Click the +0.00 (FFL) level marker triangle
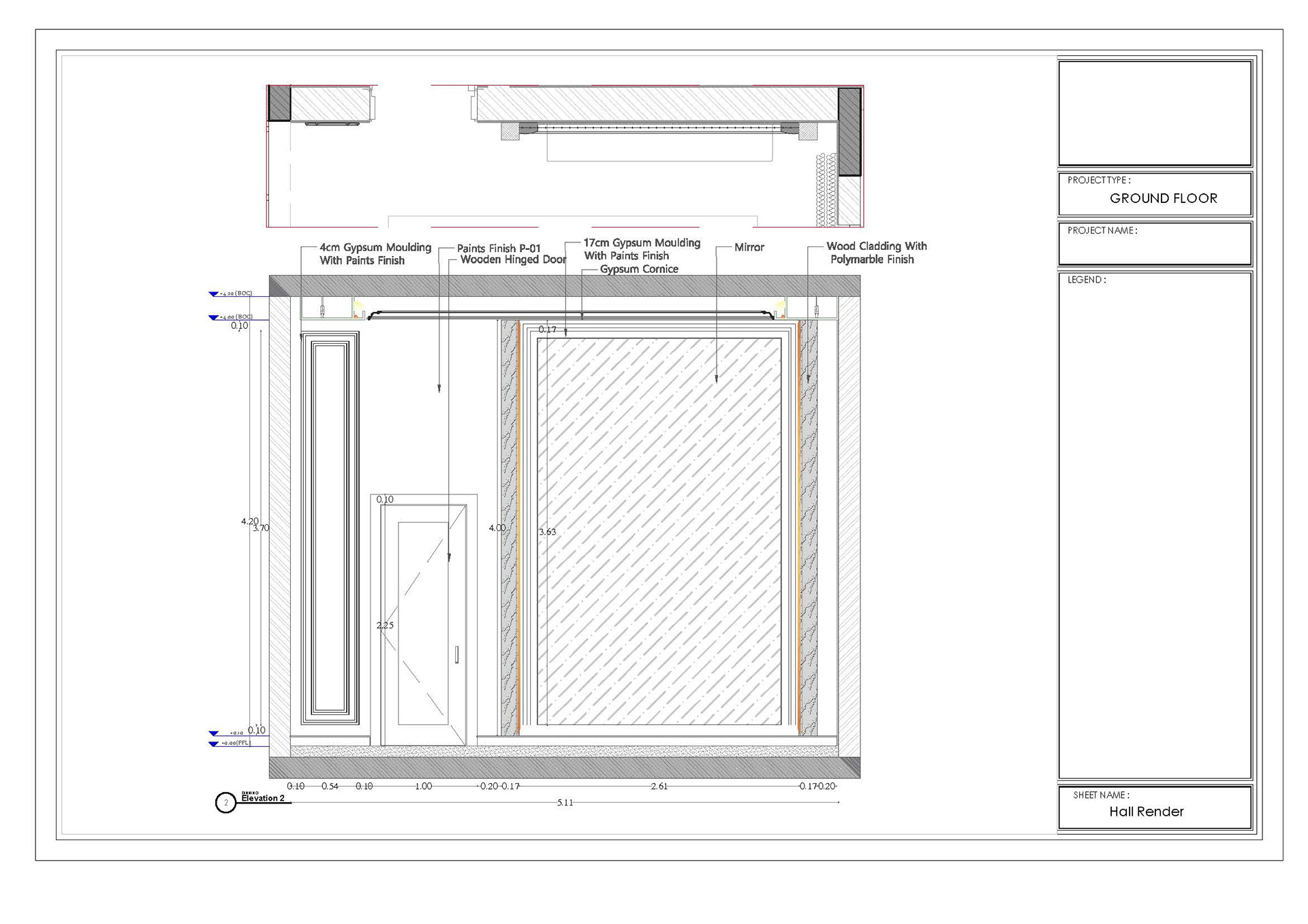Screen dimensions: 1308x924 214,744
